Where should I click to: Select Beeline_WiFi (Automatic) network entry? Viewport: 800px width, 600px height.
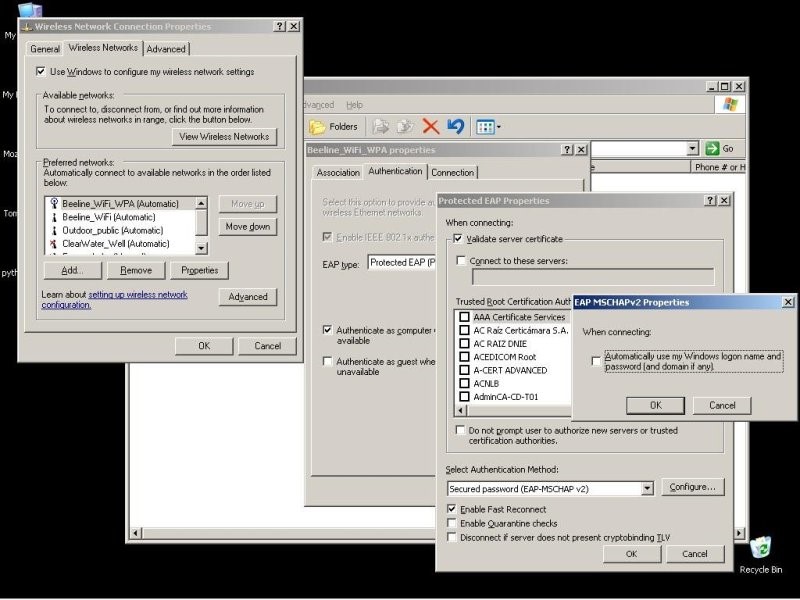[109, 217]
